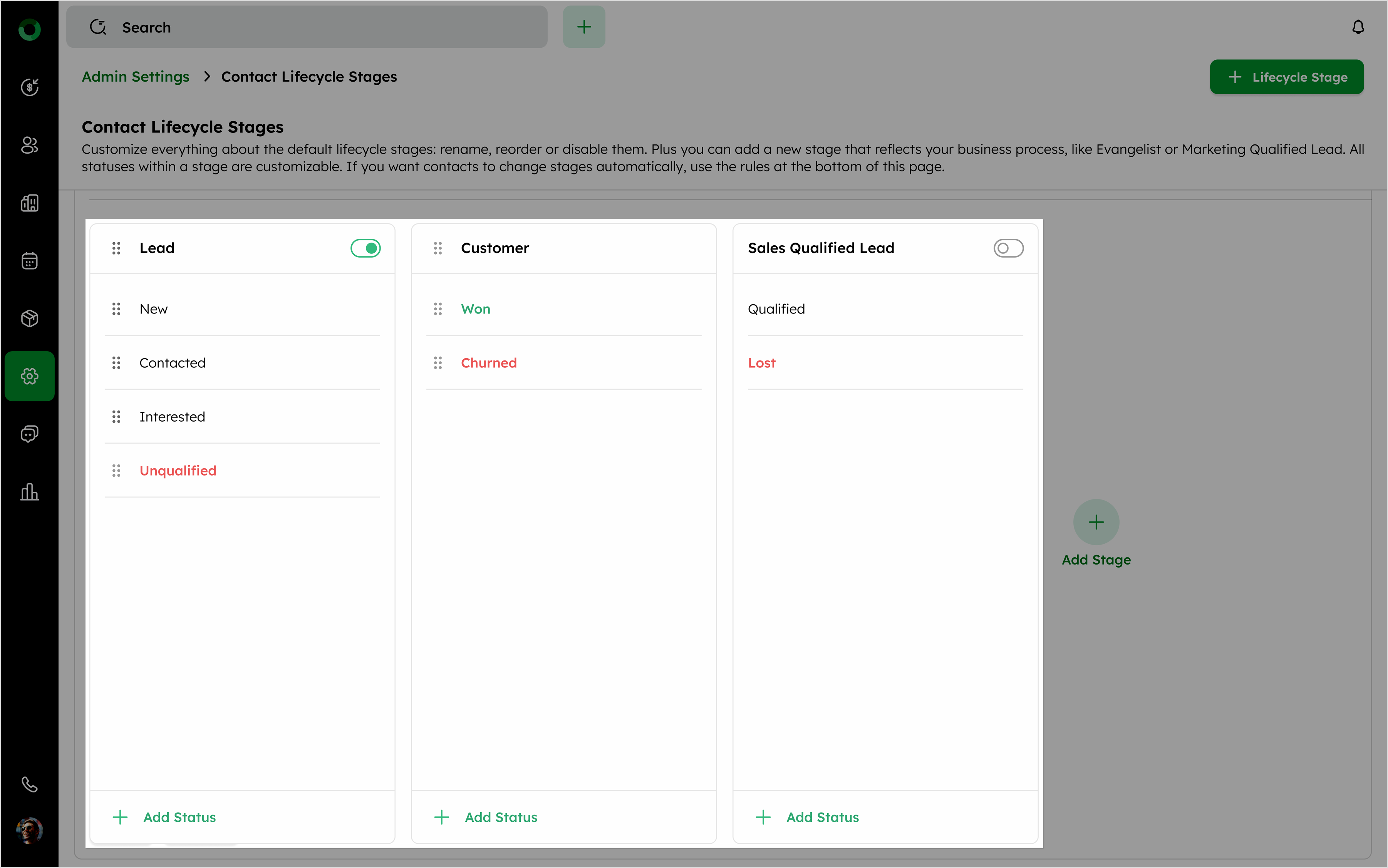
Task: Open the contacts icon in the sidebar
Action: [x=29, y=145]
